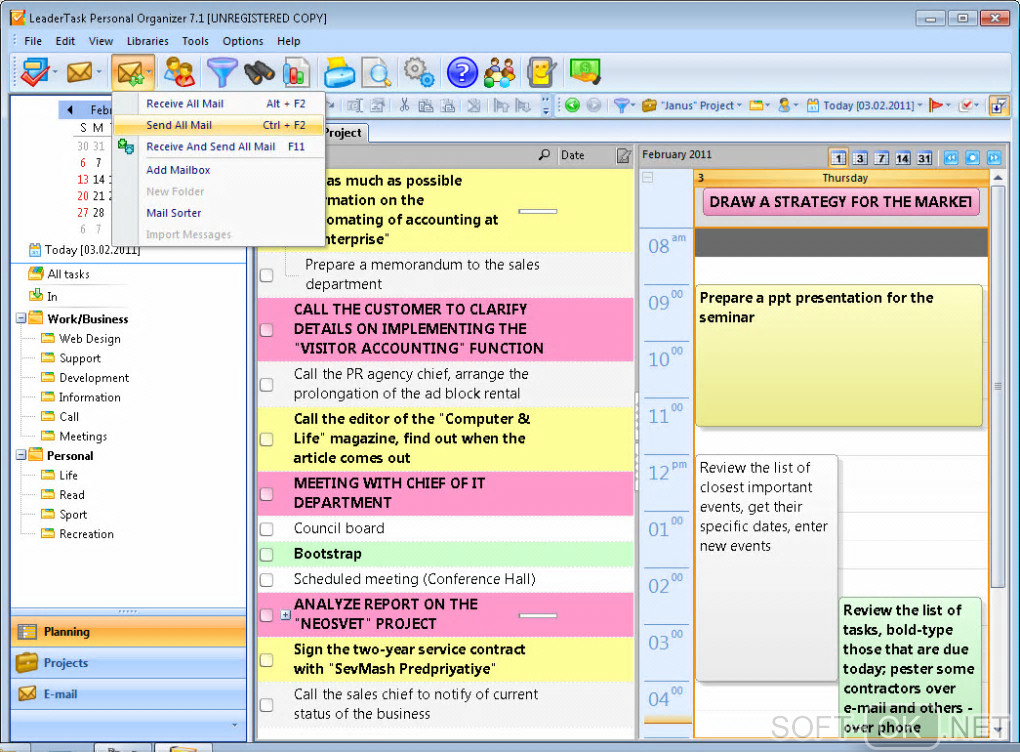Select the 14-day calendar view icon

click(x=902, y=157)
